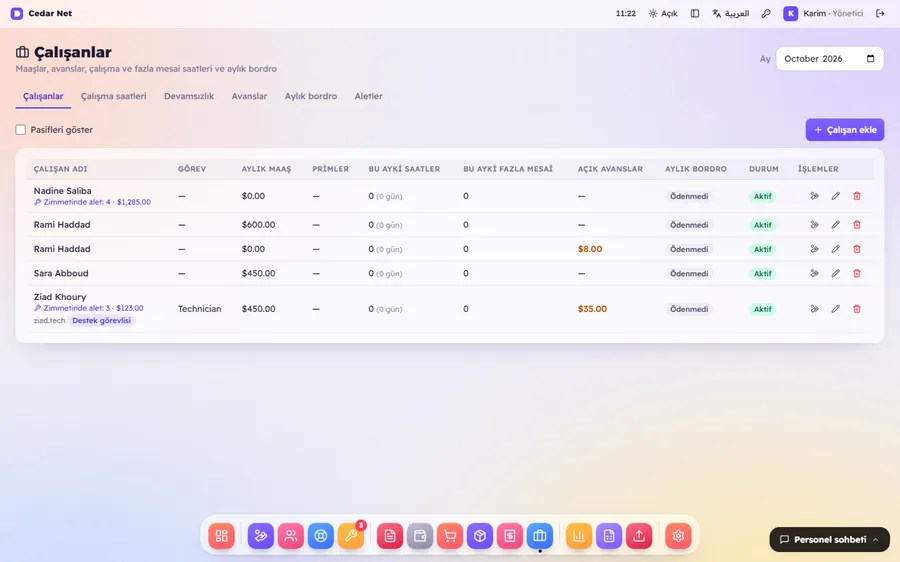This screenshot has width=900, height=562.
Task: Edit Nadine Saliba with the pencil icon
Action: coord(835,196)
